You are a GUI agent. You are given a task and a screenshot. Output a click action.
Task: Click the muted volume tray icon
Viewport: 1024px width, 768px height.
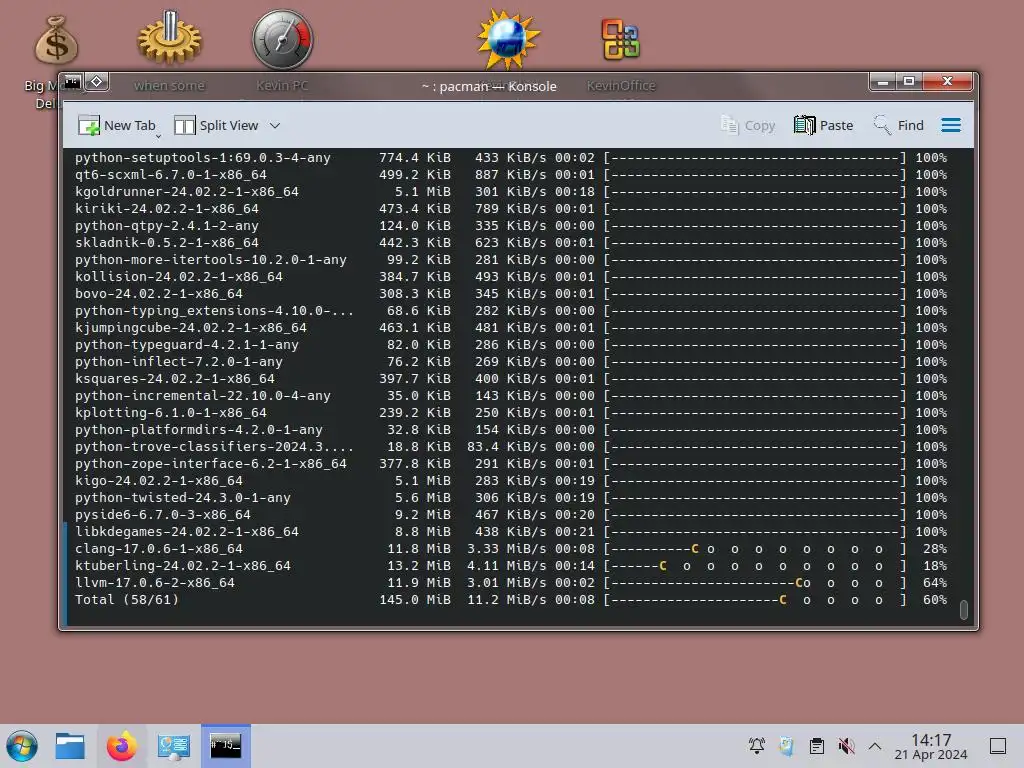pos(846,746)
